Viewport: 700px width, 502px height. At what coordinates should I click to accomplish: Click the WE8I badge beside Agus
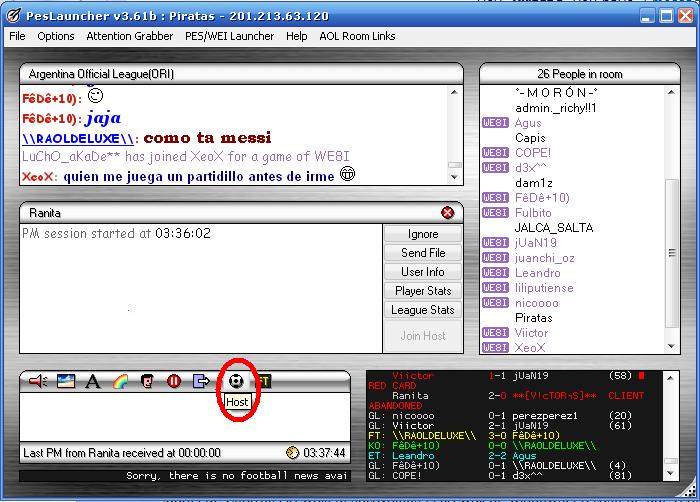click(x=495, y=122)
